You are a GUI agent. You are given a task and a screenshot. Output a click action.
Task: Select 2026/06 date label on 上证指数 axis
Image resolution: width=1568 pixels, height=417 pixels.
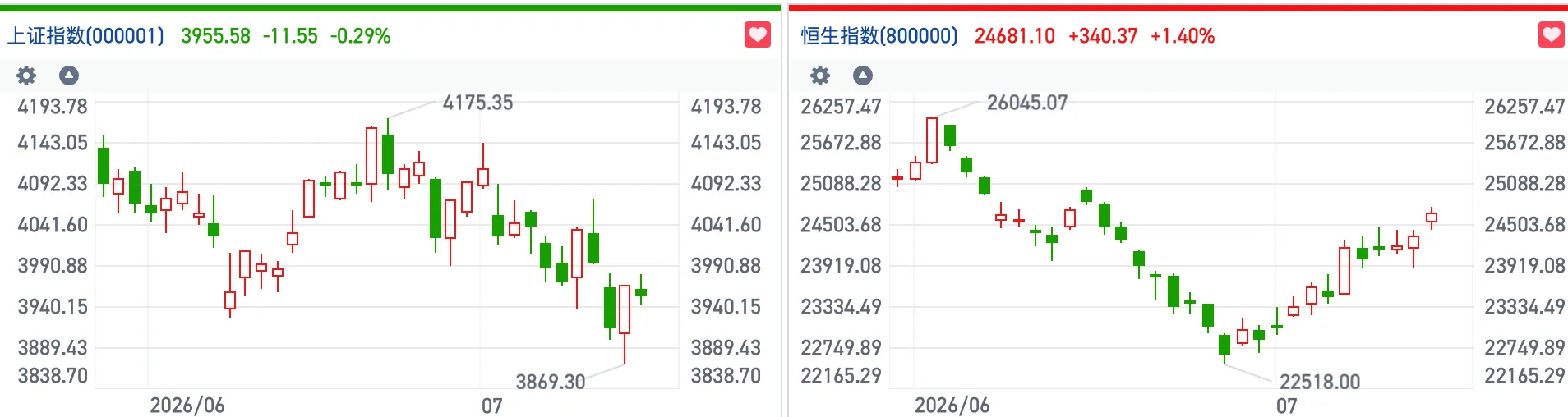click(x=187, y=406)
